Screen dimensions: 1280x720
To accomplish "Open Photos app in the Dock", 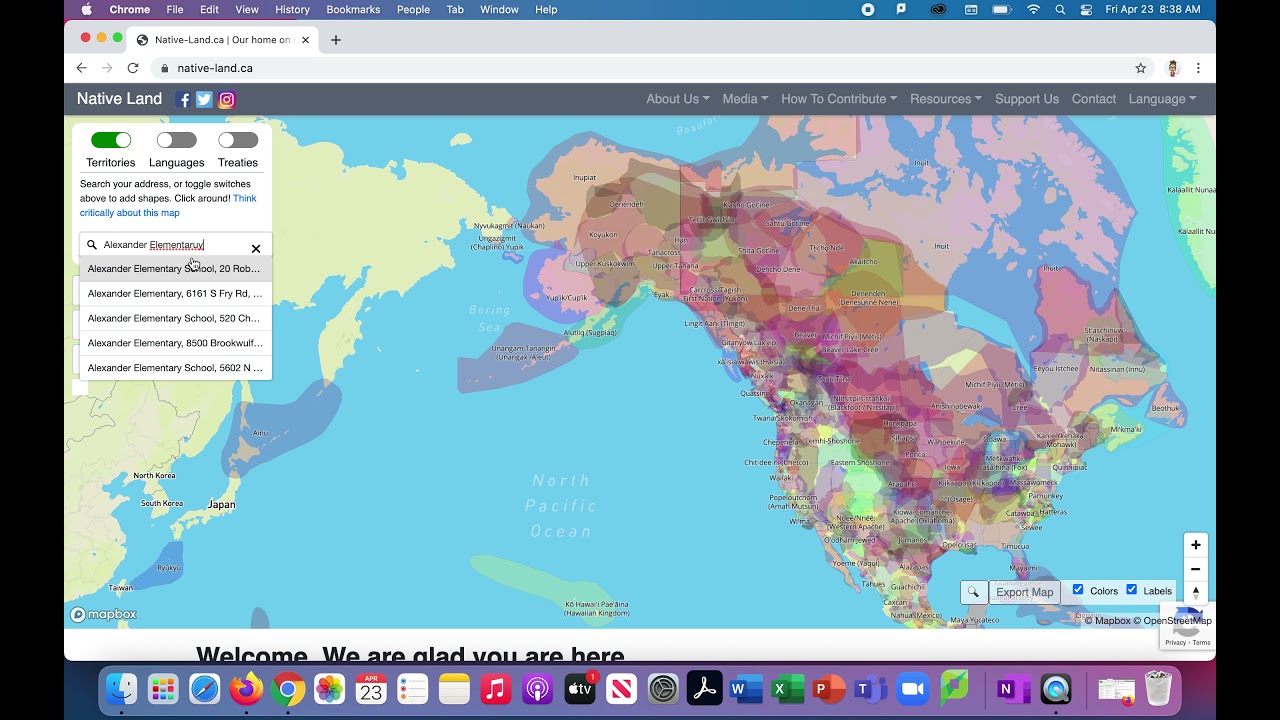I will click(329, 689).
